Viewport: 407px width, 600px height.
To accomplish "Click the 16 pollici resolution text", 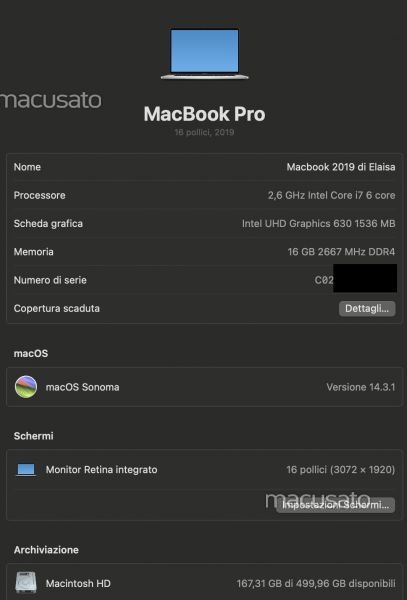I will click(x=340, y=470).
